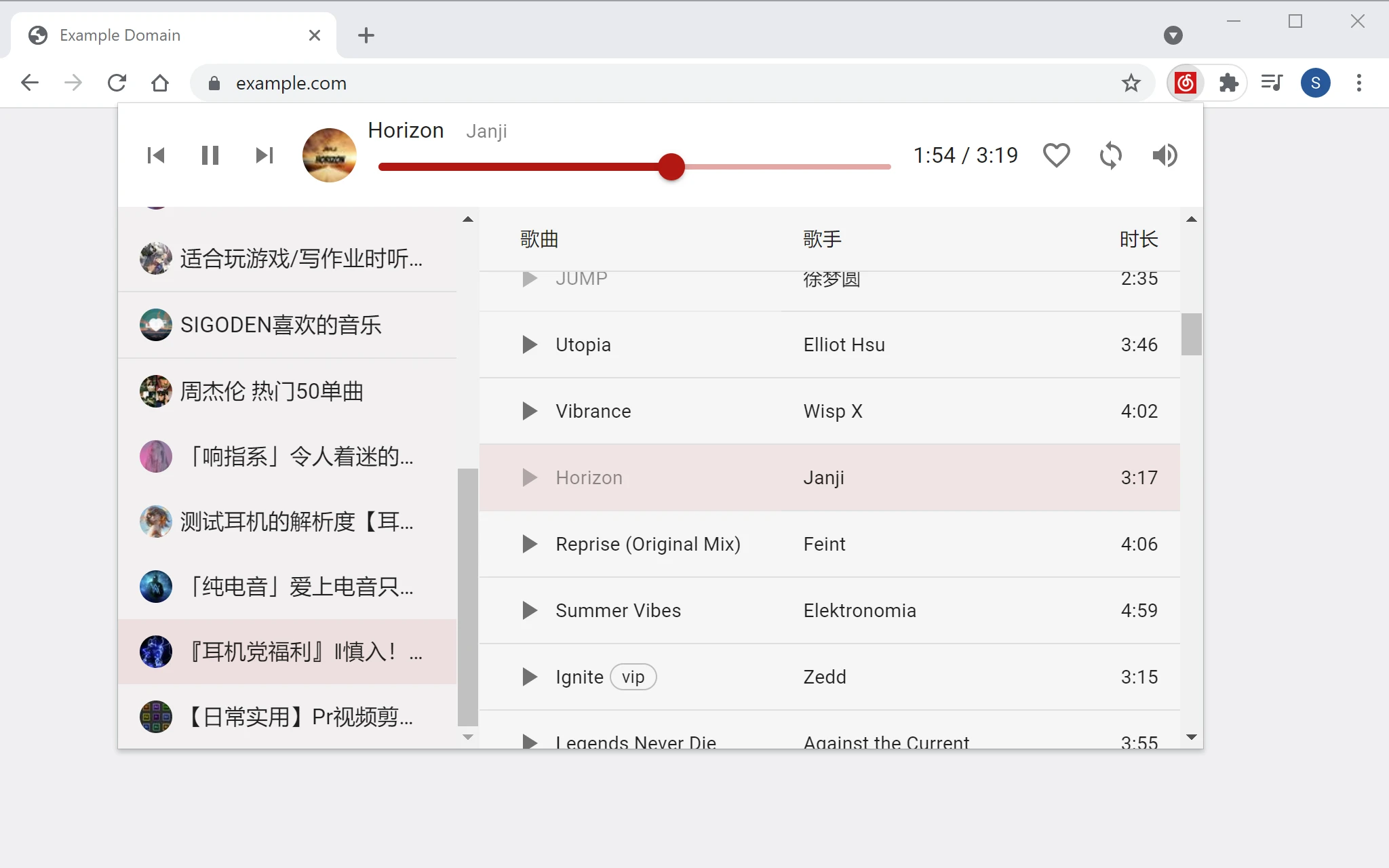Open the browser Extensions puzzle icon
Image resolution: width=1389 pixels, height=868 pixels.
[x=1228, y=83]
